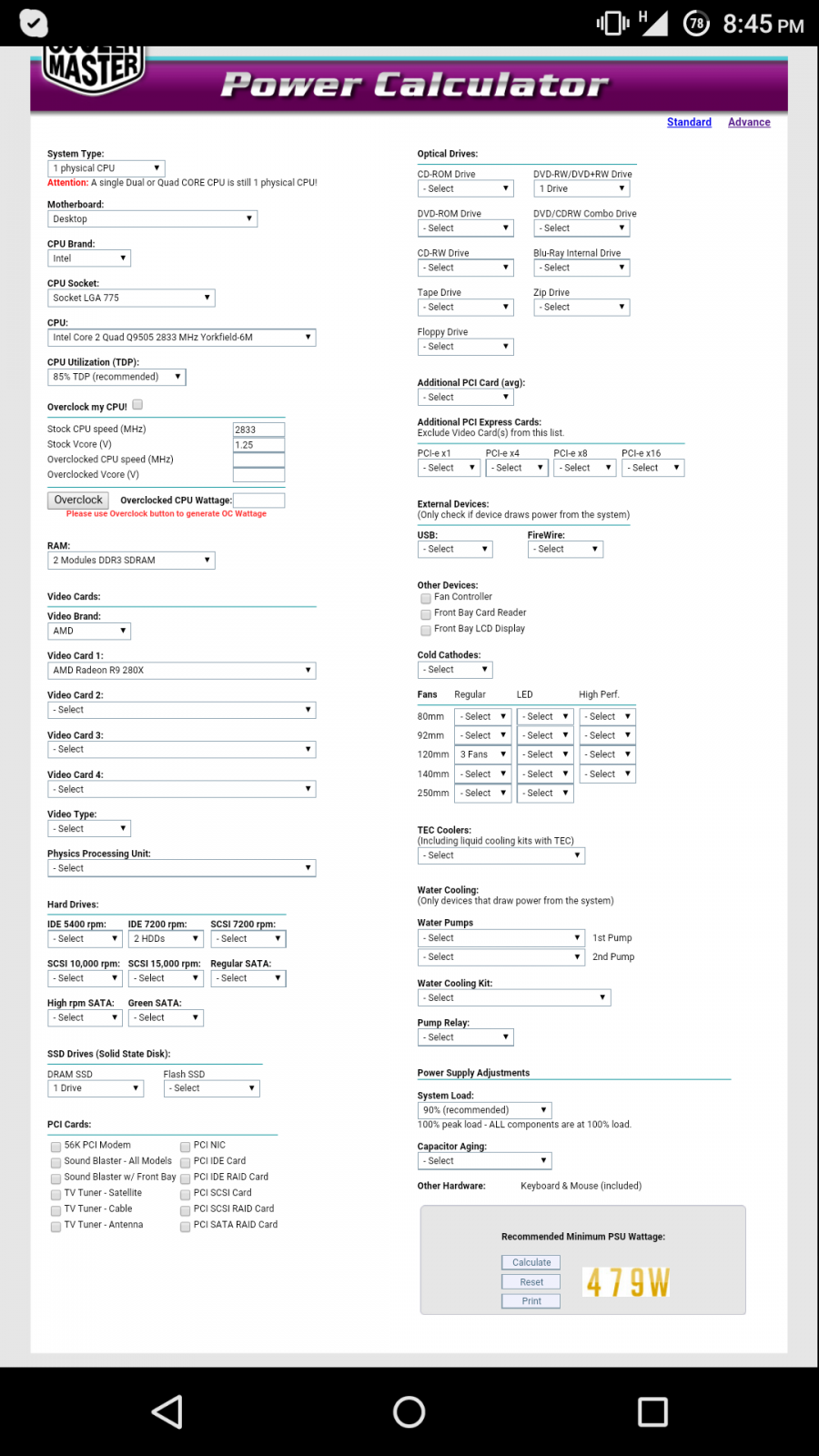
Task: Click the Overclocked CPU Wattage field
Action: tap(259, 500)
